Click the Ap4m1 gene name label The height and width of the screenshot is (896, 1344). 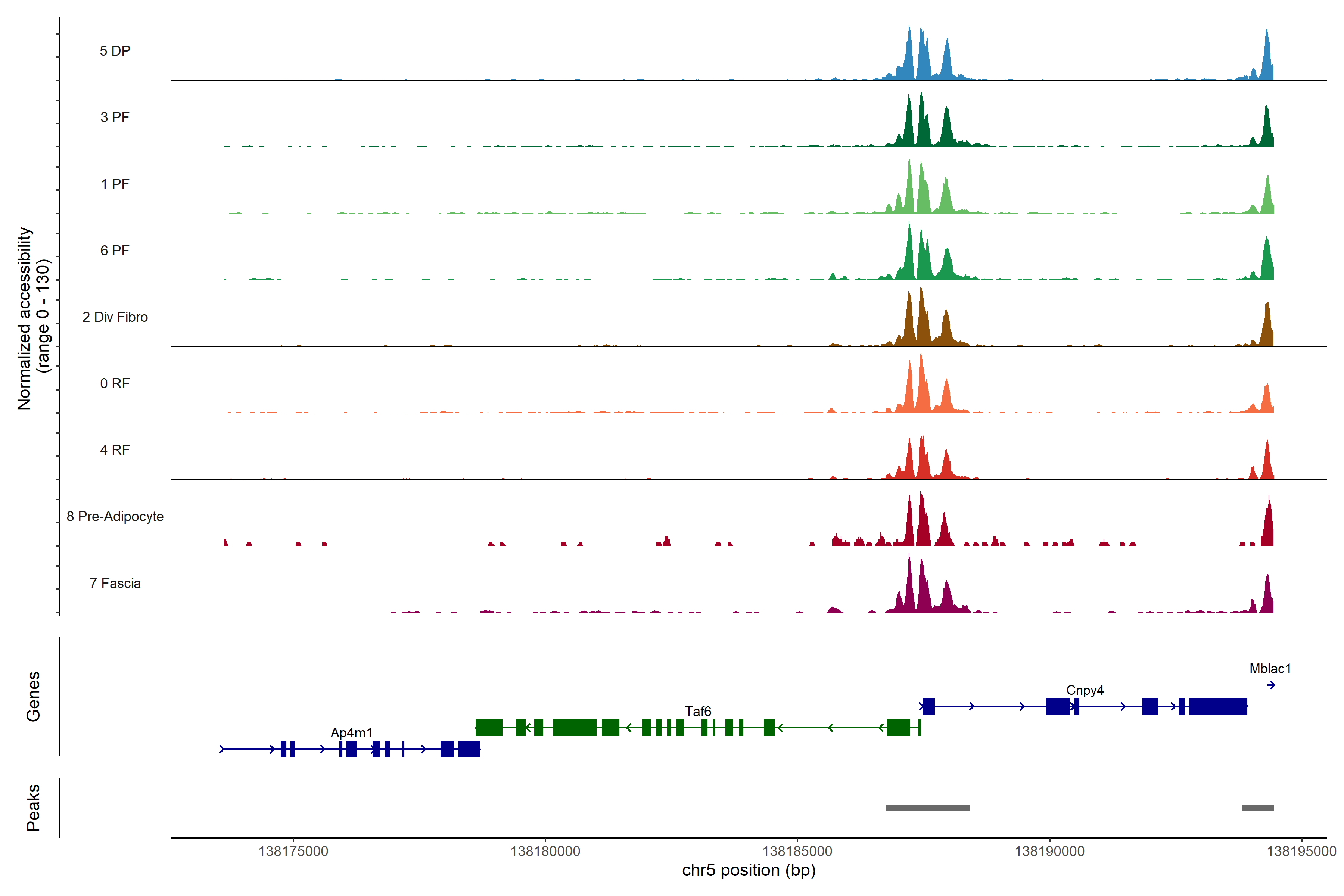pyautogui.click(x=351, y=732)
